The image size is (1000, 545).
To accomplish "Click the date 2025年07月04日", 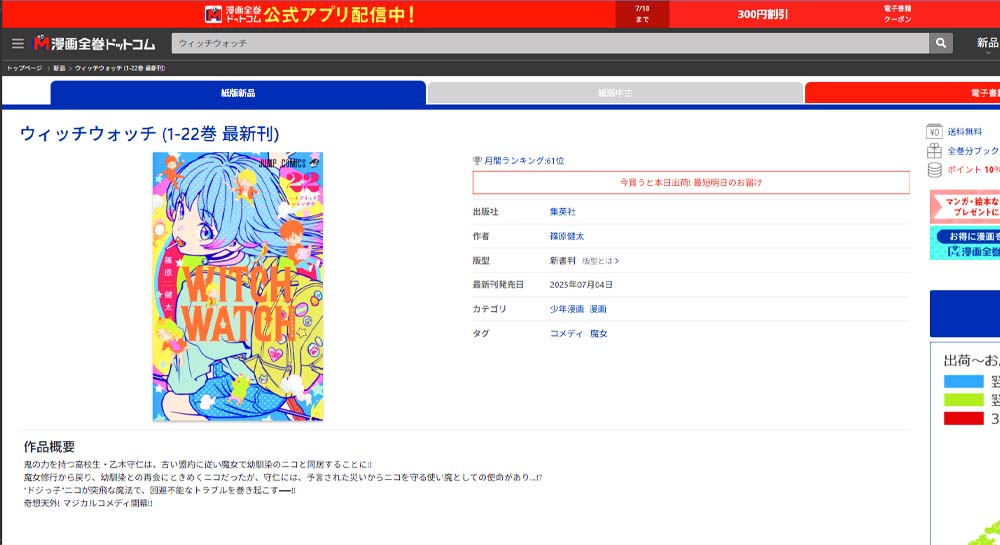I will (x=581, y=285).
